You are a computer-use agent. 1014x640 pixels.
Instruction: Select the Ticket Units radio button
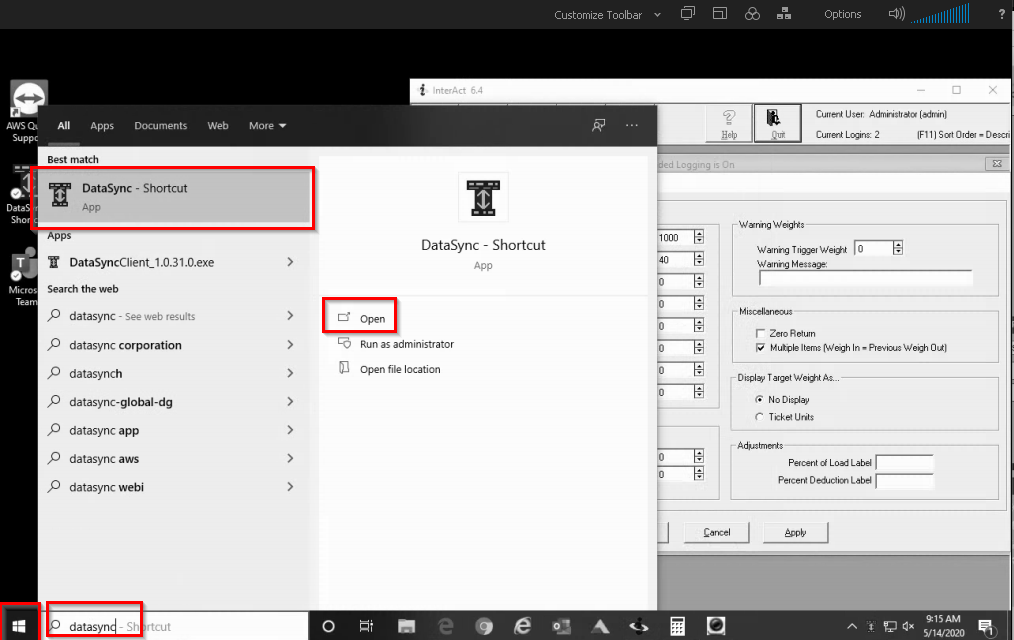(x=760, y=417)
